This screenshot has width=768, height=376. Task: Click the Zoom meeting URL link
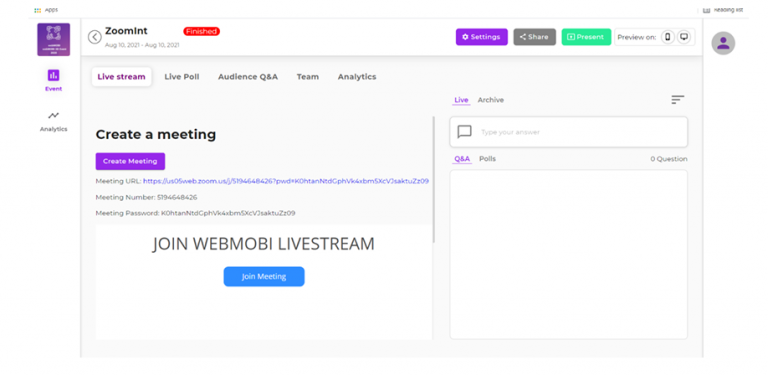[x=286, y=181]
